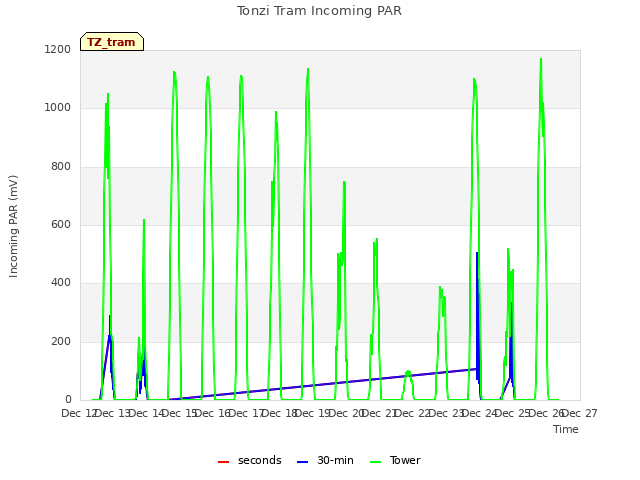Click the Dec 27 x-axis tick label

point(580,413)
